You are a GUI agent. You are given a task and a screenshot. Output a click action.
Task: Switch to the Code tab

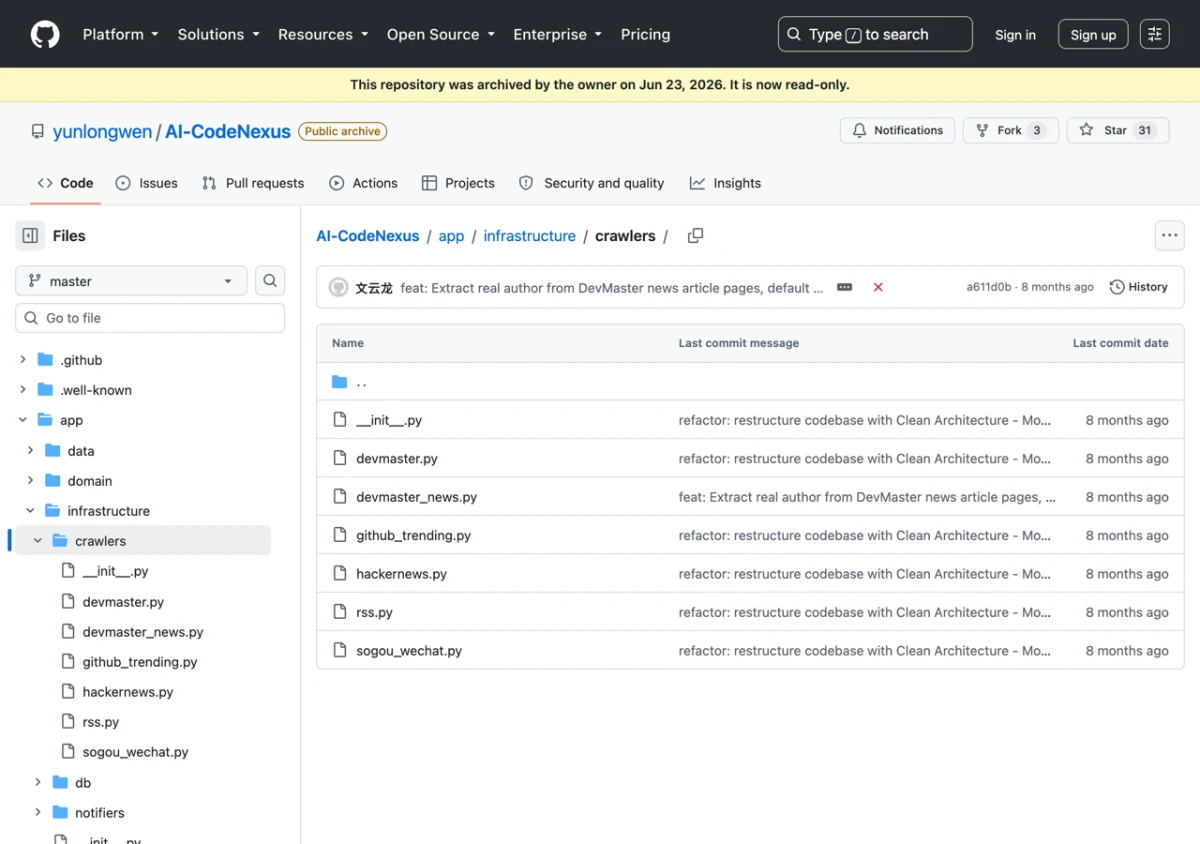65,183
